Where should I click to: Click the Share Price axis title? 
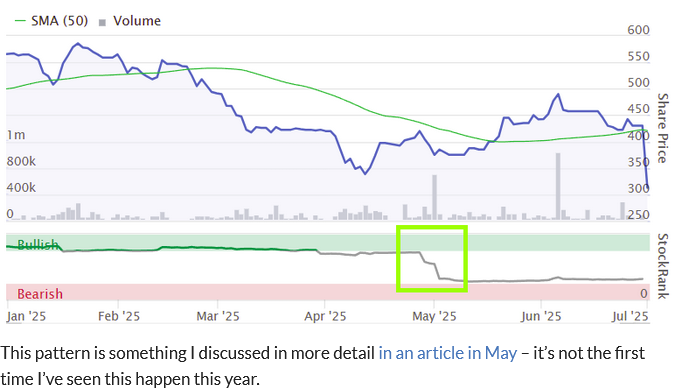(x=662, y=128)
